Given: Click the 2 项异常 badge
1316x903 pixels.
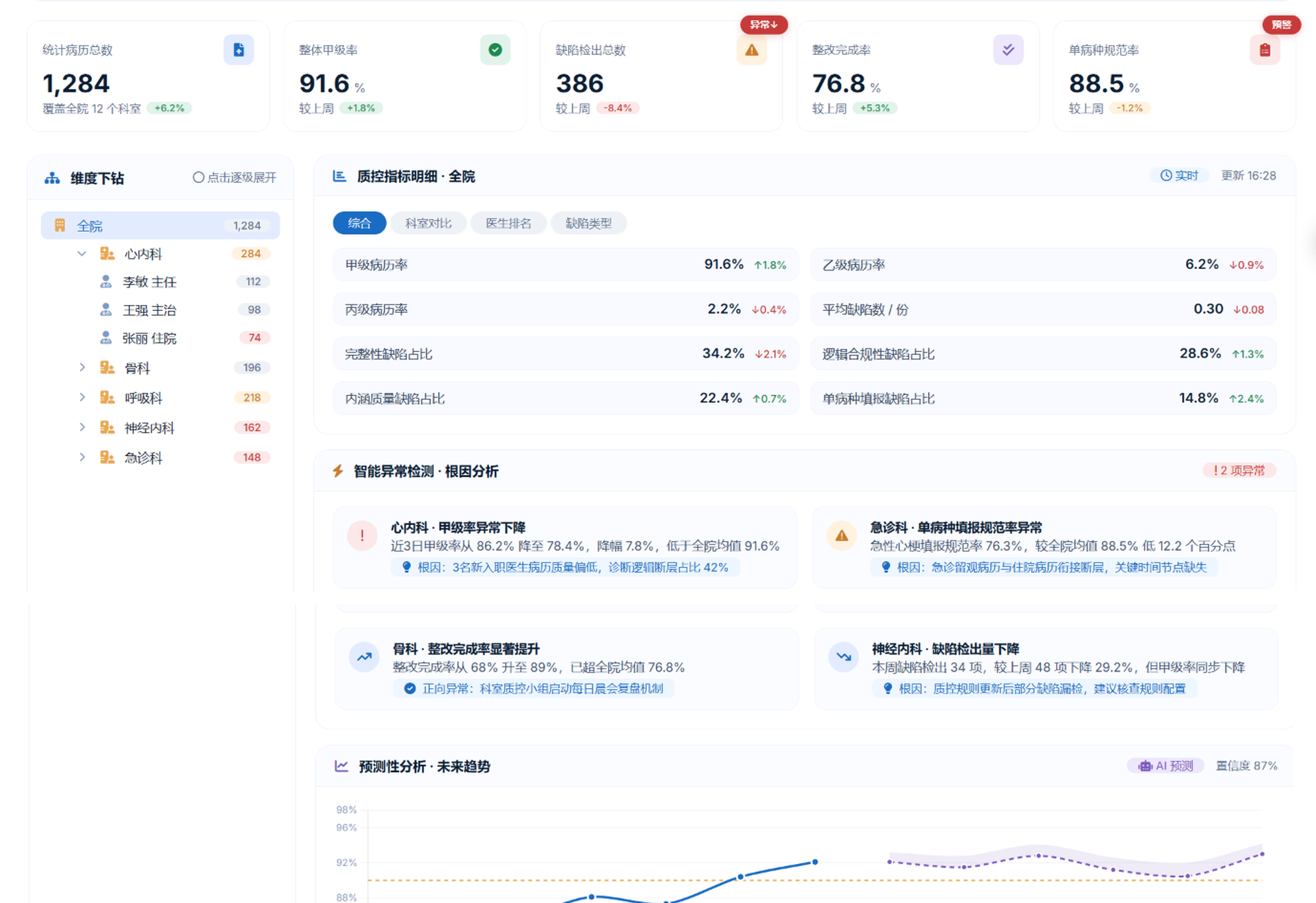Looking at the screenshot, I should (1239, 471).
